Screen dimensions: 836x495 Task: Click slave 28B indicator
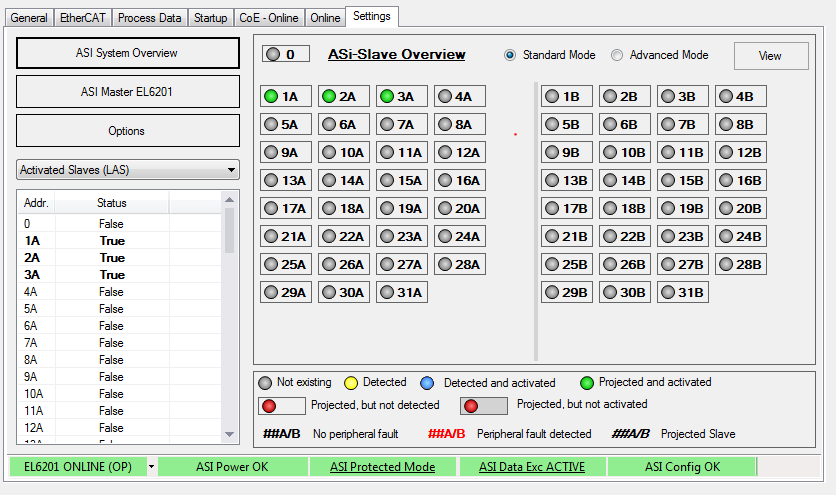pyautogui.click(x=740, y=265)
